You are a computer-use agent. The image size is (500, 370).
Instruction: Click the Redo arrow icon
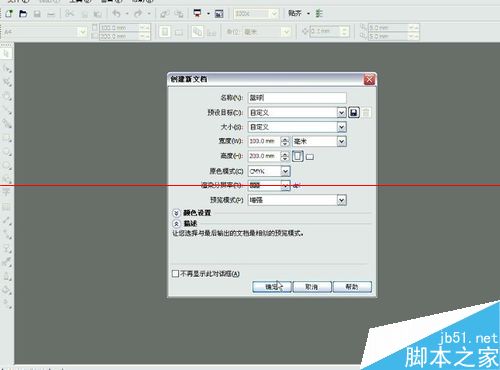(x=138, y=14)
